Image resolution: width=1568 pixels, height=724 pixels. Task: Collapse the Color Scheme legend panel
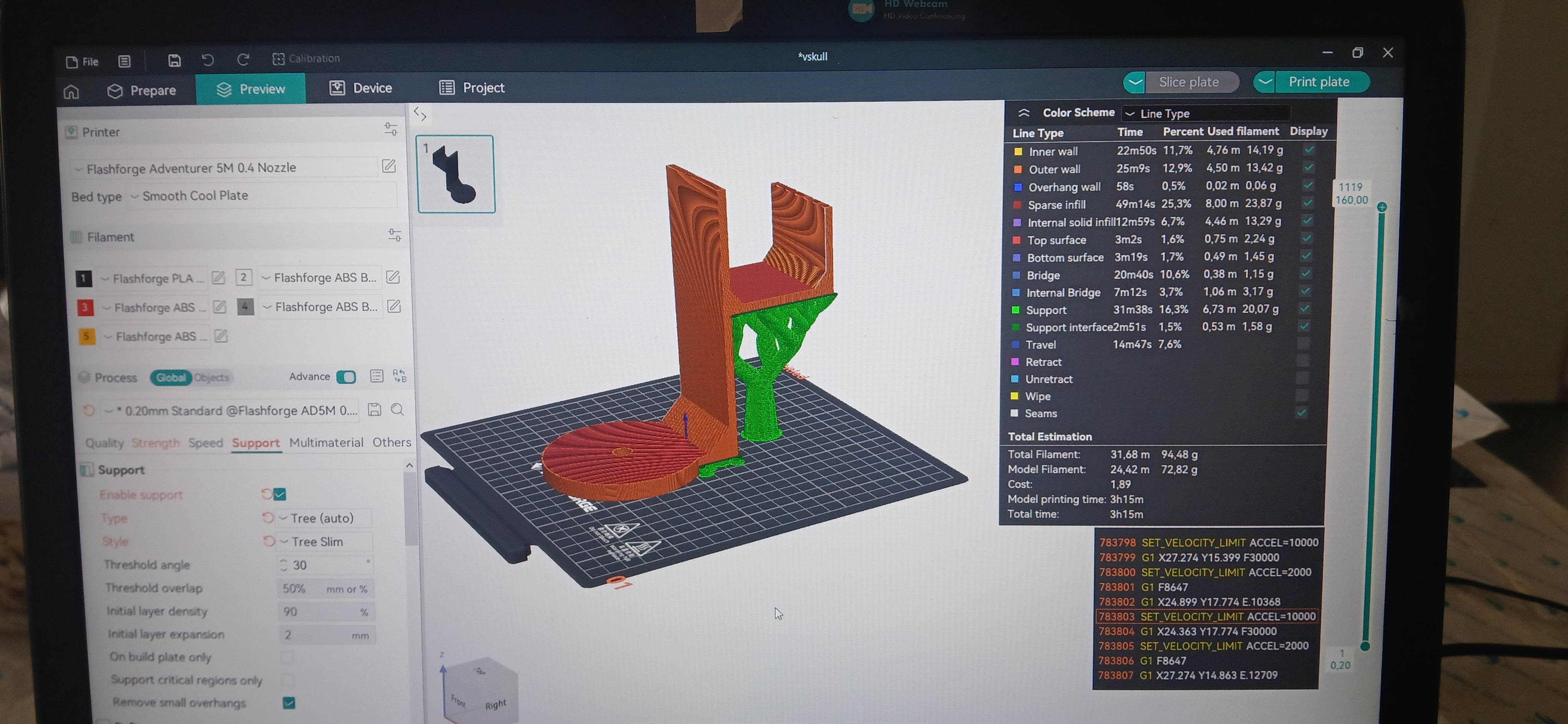tap(1024, 113)
